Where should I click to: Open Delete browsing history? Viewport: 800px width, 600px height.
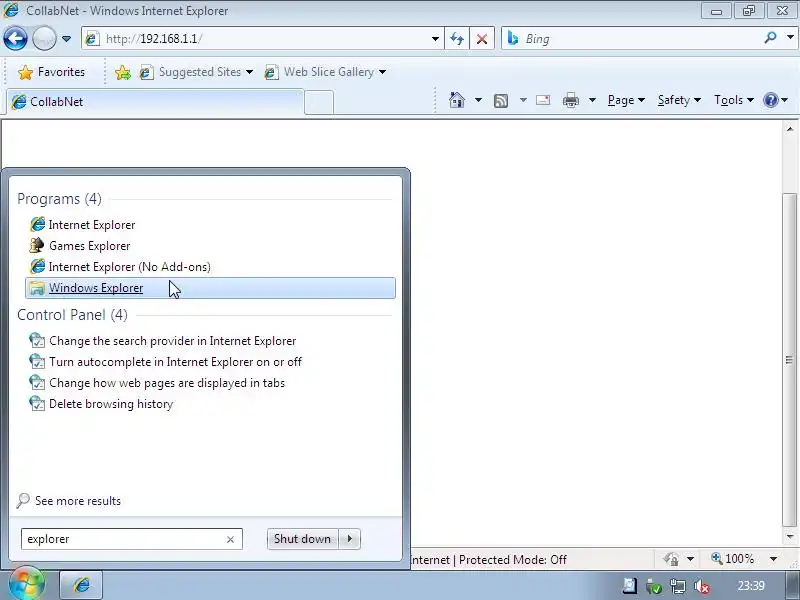210,404
